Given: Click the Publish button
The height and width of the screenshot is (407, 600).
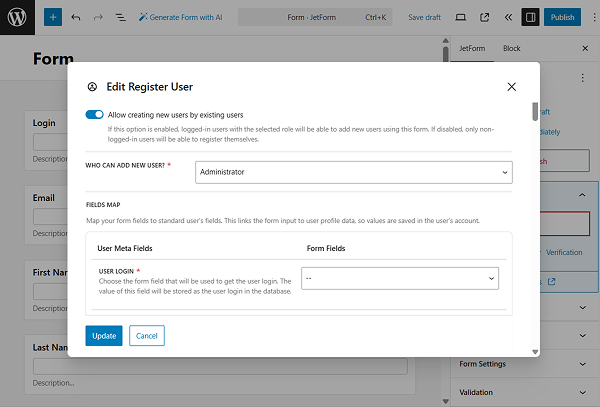Looking at the screenshot, I should tap(562, 17).
